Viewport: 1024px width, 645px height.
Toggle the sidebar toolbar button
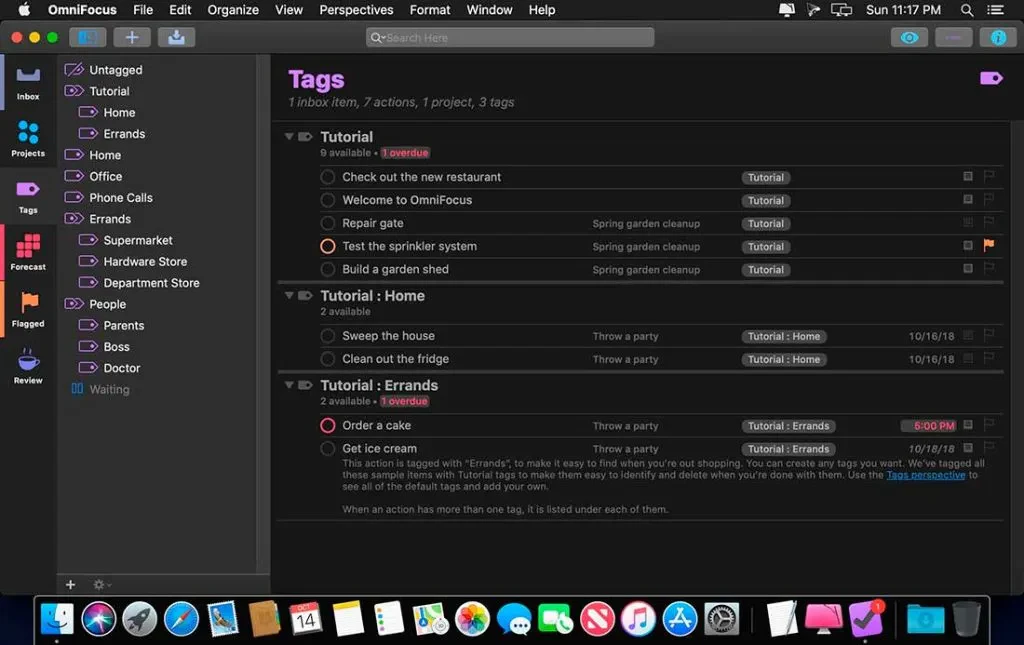[x=88, y=37]
